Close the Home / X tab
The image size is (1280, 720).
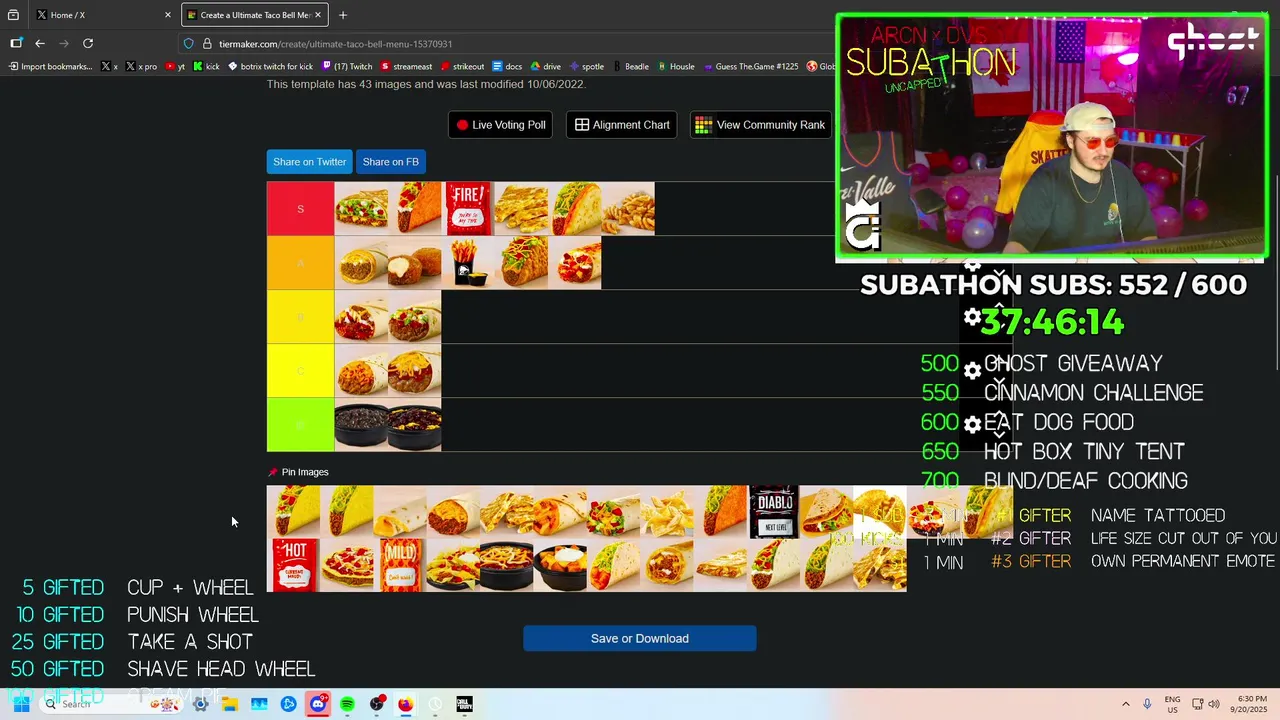[168, 15]
